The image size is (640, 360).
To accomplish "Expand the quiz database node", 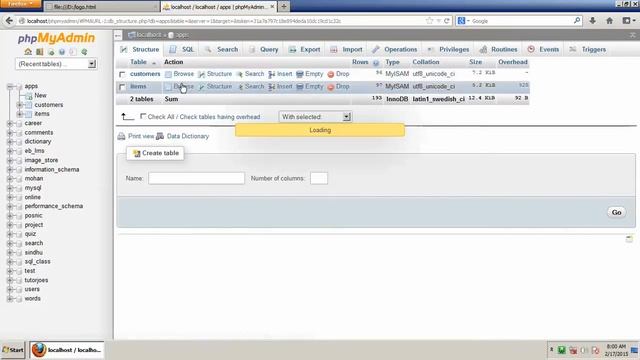I will (10, 234).
